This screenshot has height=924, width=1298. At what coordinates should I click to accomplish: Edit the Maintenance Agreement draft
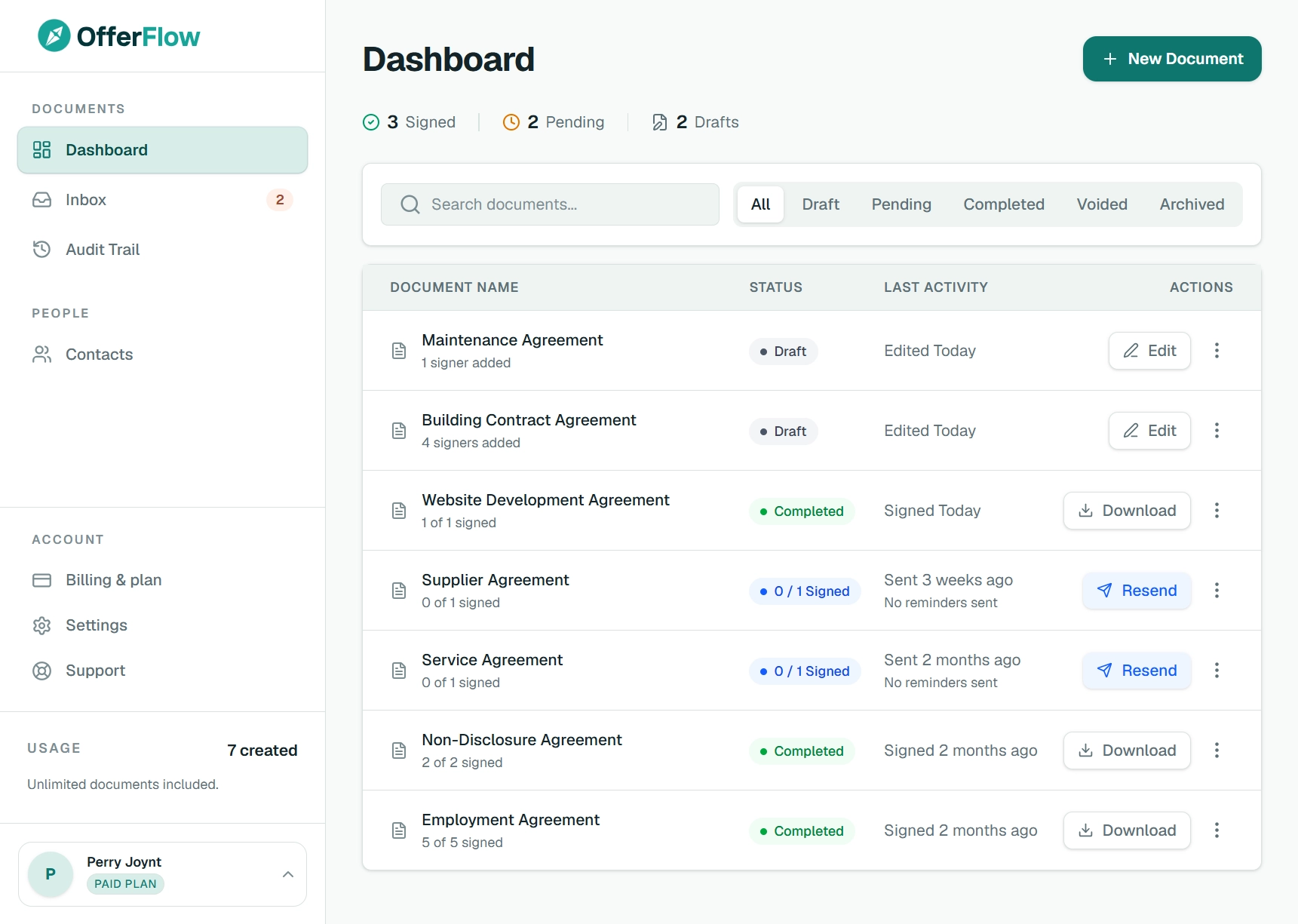1149,351
